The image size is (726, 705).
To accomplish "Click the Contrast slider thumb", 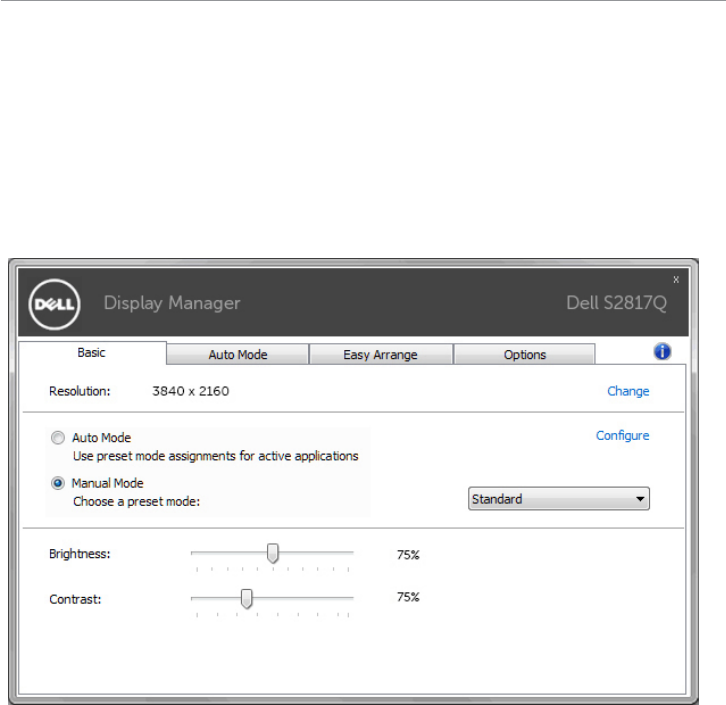I will (247, 599).
